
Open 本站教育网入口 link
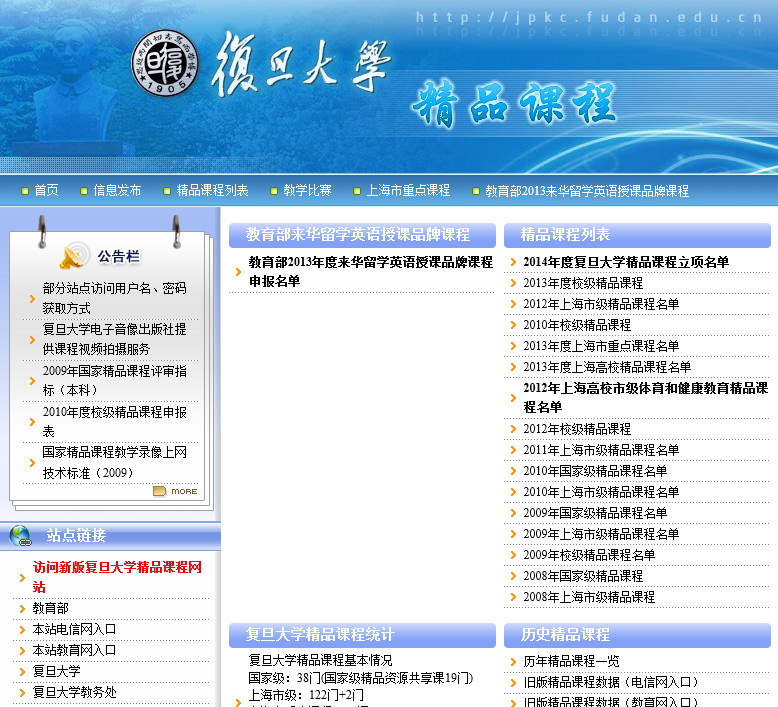(74, 650)
